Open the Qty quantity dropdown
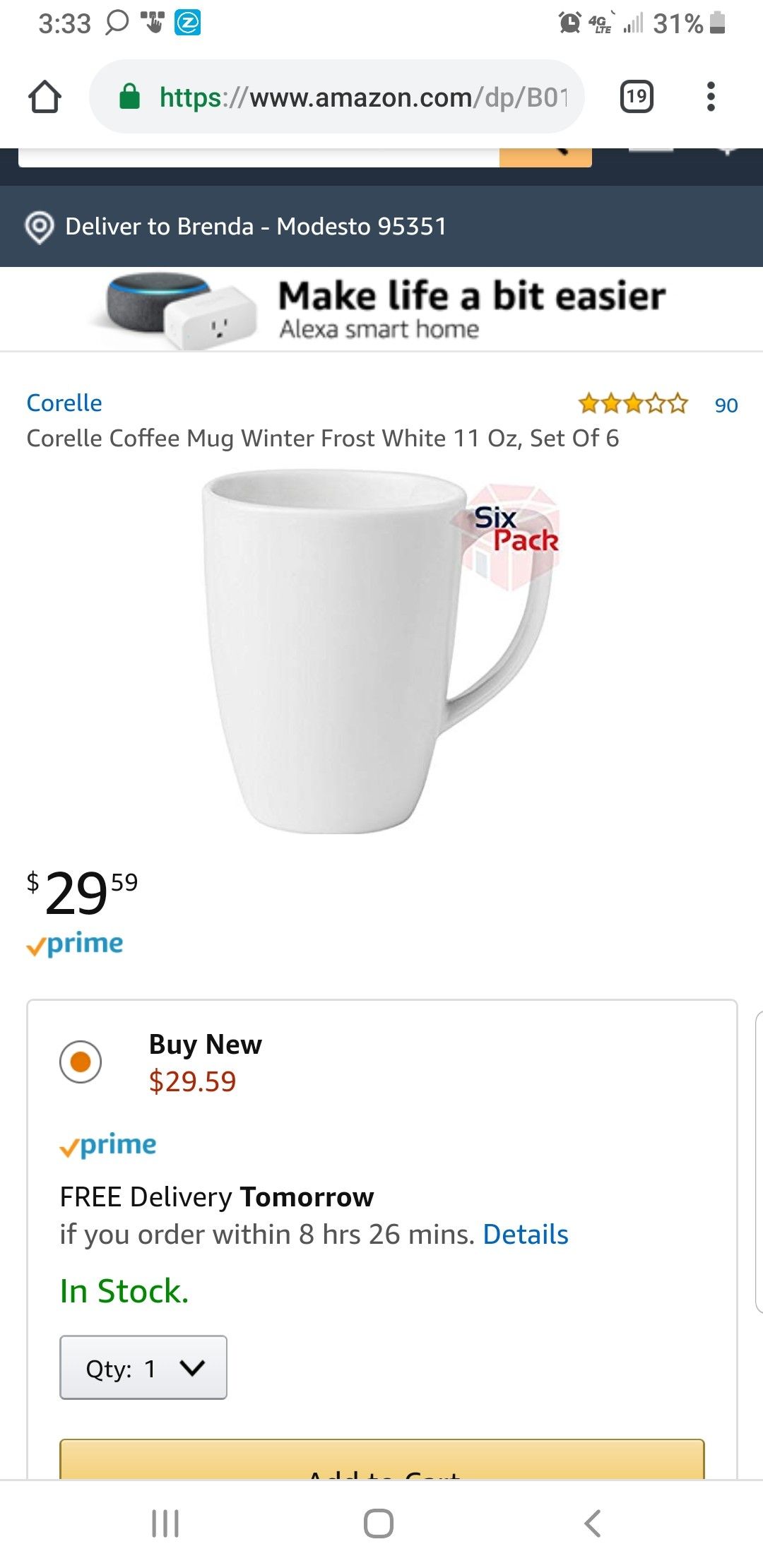The image size is (763, 1568). click(x=143, y=1368)
